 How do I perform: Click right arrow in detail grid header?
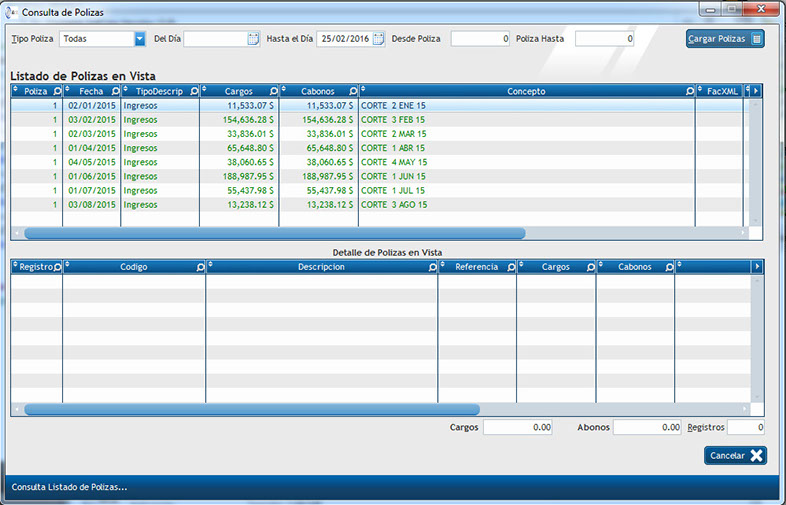pos(756,267)
